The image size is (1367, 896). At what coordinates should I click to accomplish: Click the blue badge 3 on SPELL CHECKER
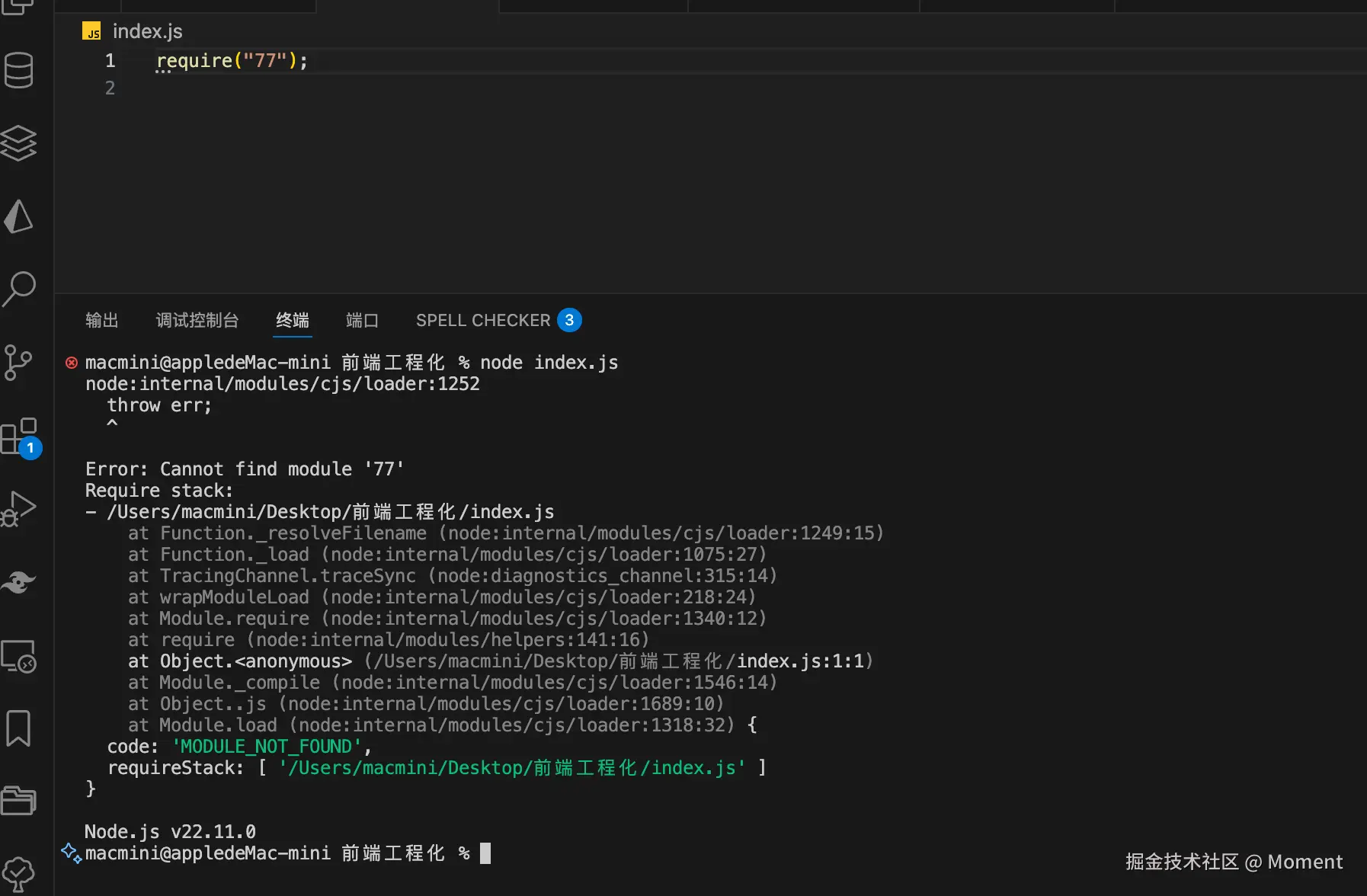coord(569,320)
